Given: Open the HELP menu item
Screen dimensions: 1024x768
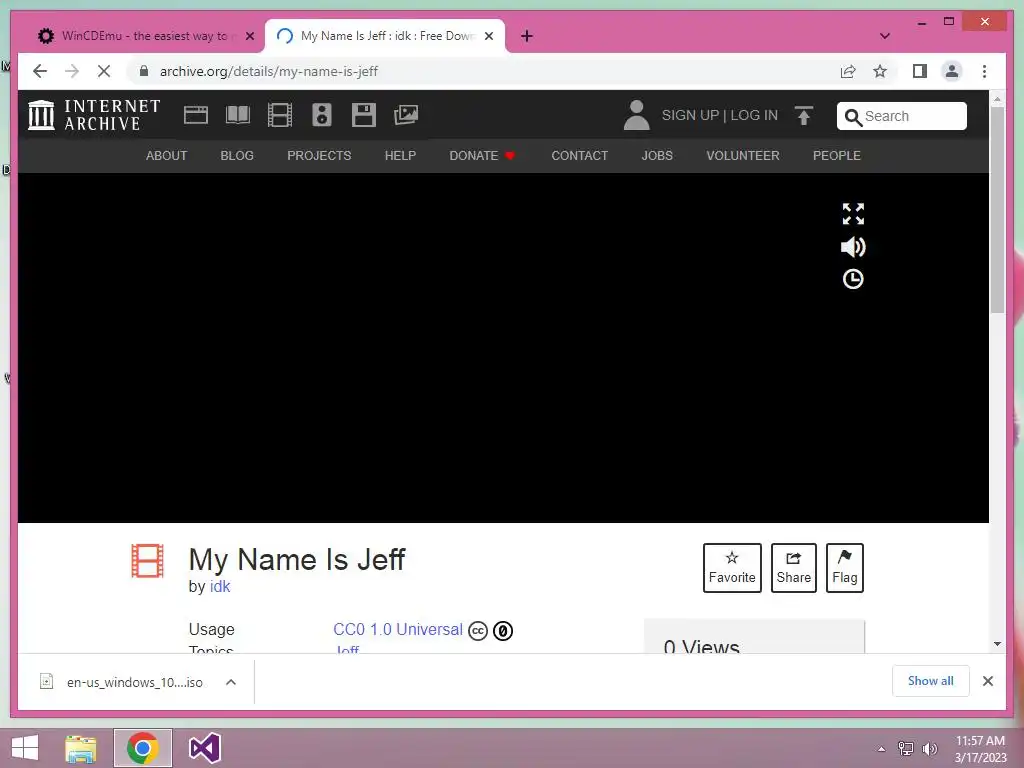Looking at the screenshot, I should click(400, 155).
